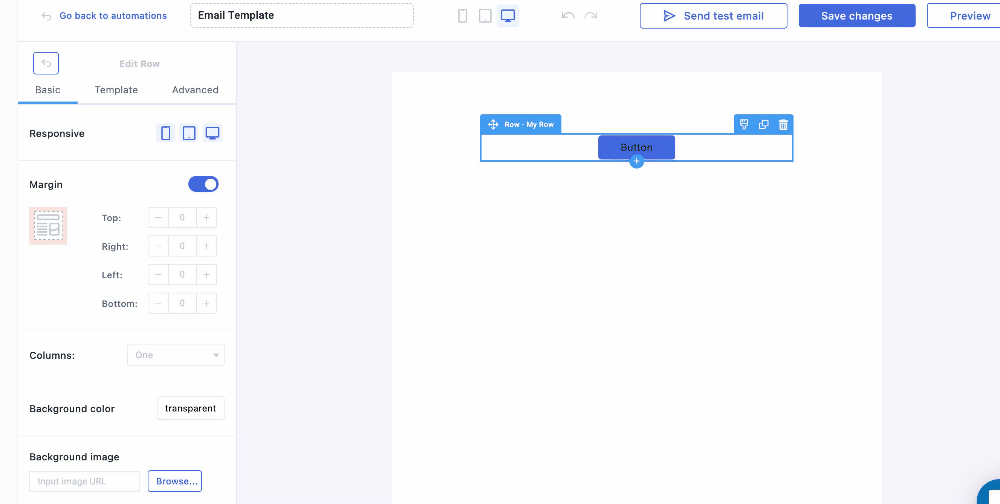Decrease the Left margin value
The image size is (1000, 504).
click(x=158, y=275)
